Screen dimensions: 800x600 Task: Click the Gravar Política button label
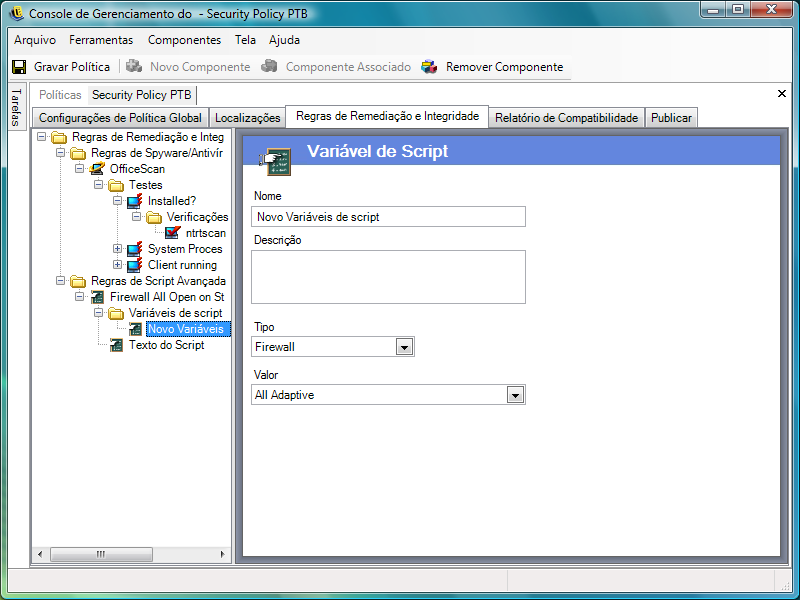(72, 67)
